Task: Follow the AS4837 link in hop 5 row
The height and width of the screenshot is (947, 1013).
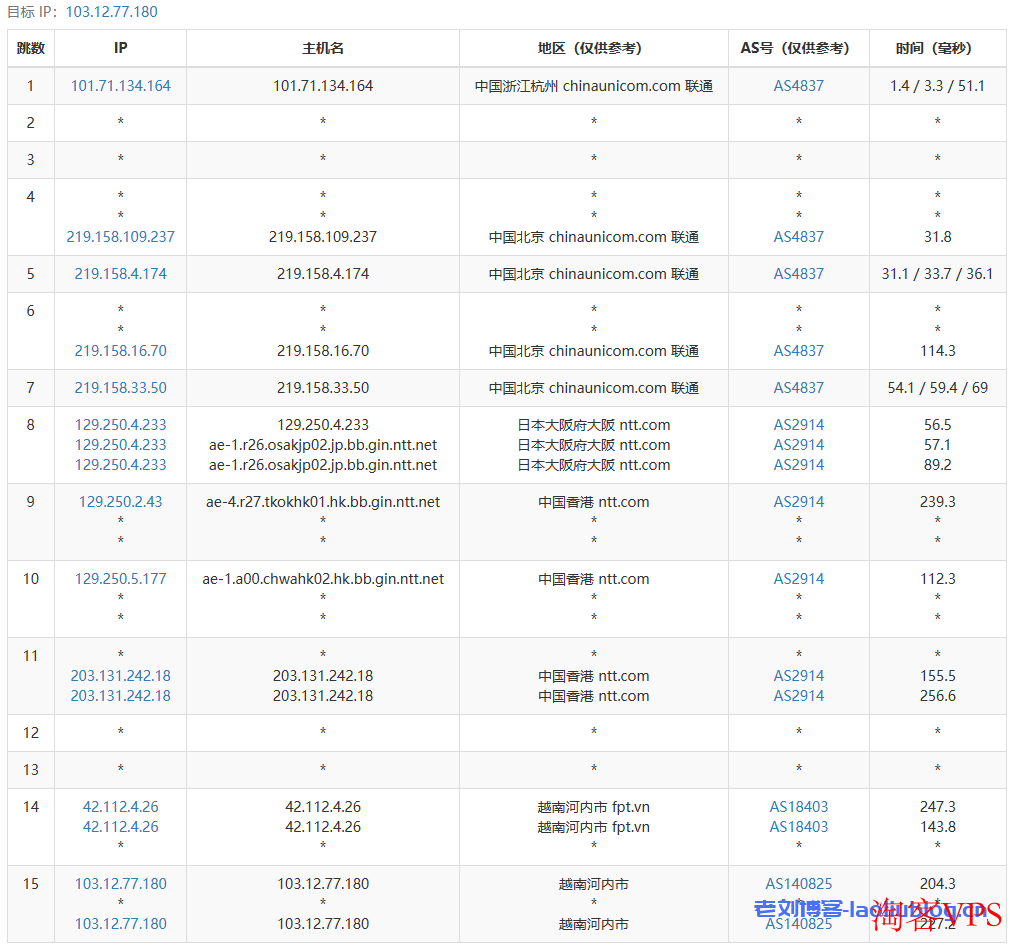Action: (799, 274)
